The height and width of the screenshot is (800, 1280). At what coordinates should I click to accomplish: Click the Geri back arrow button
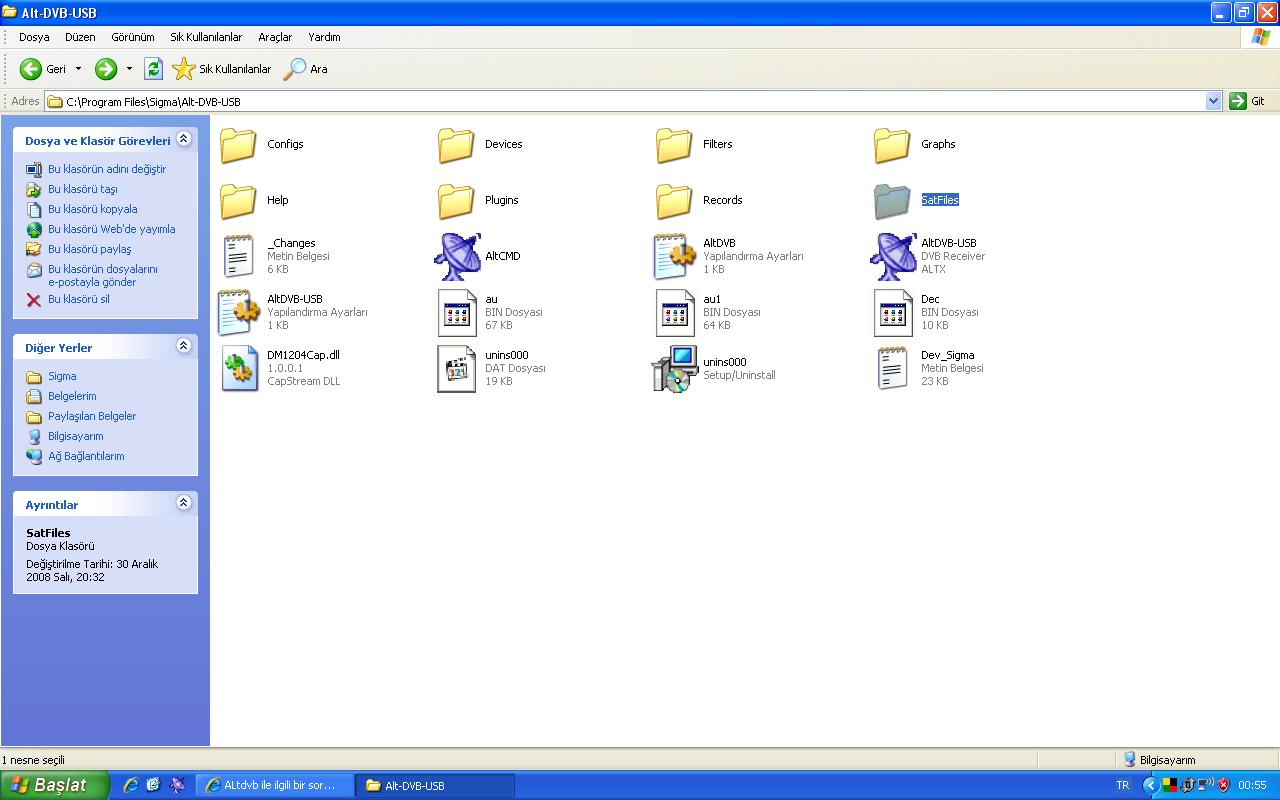point(43,69)
